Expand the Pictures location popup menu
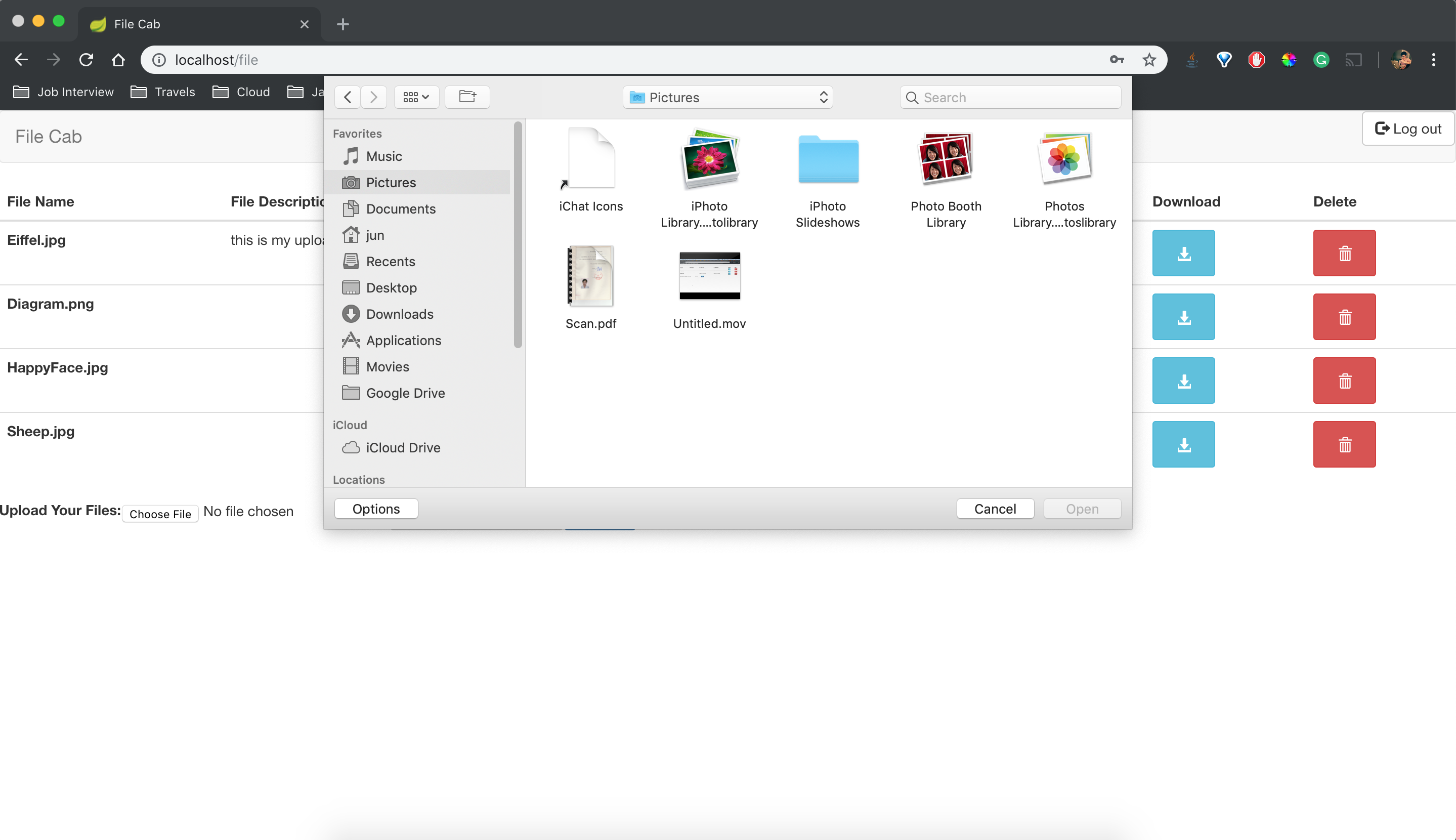 pos(727,98)
